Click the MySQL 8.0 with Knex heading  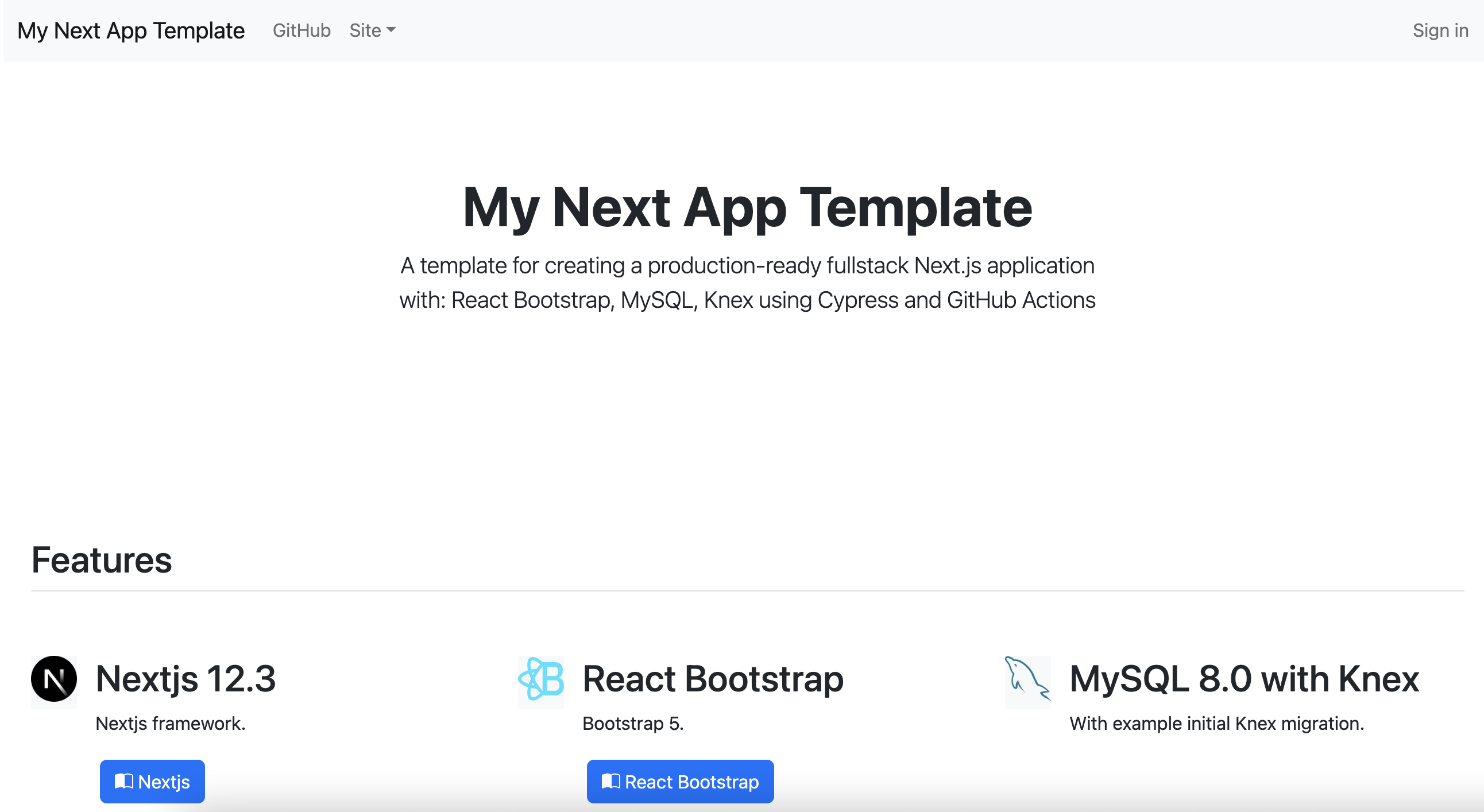[x=1245, y=678]
